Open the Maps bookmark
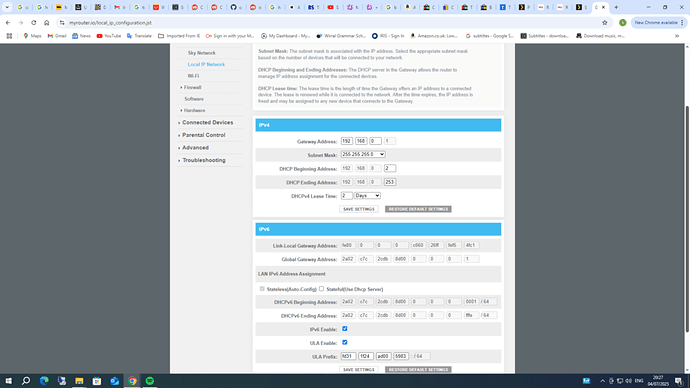This screenshot has height=388, width=690. [x=32, y=36]
